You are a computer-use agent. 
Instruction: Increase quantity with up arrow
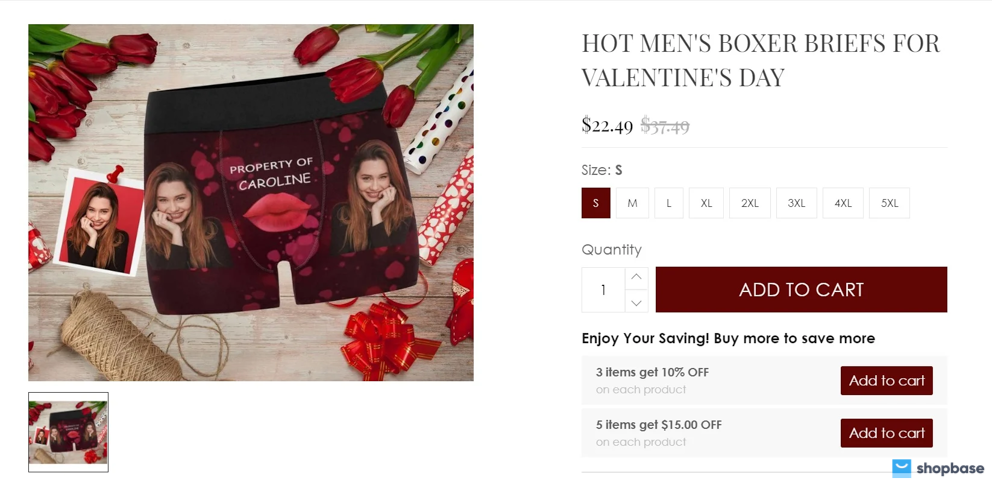[x=636, y=277]
